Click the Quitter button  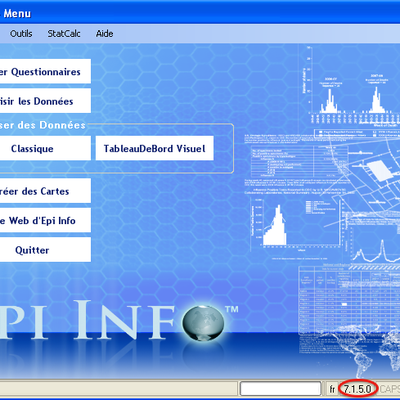tap(45, 250)
